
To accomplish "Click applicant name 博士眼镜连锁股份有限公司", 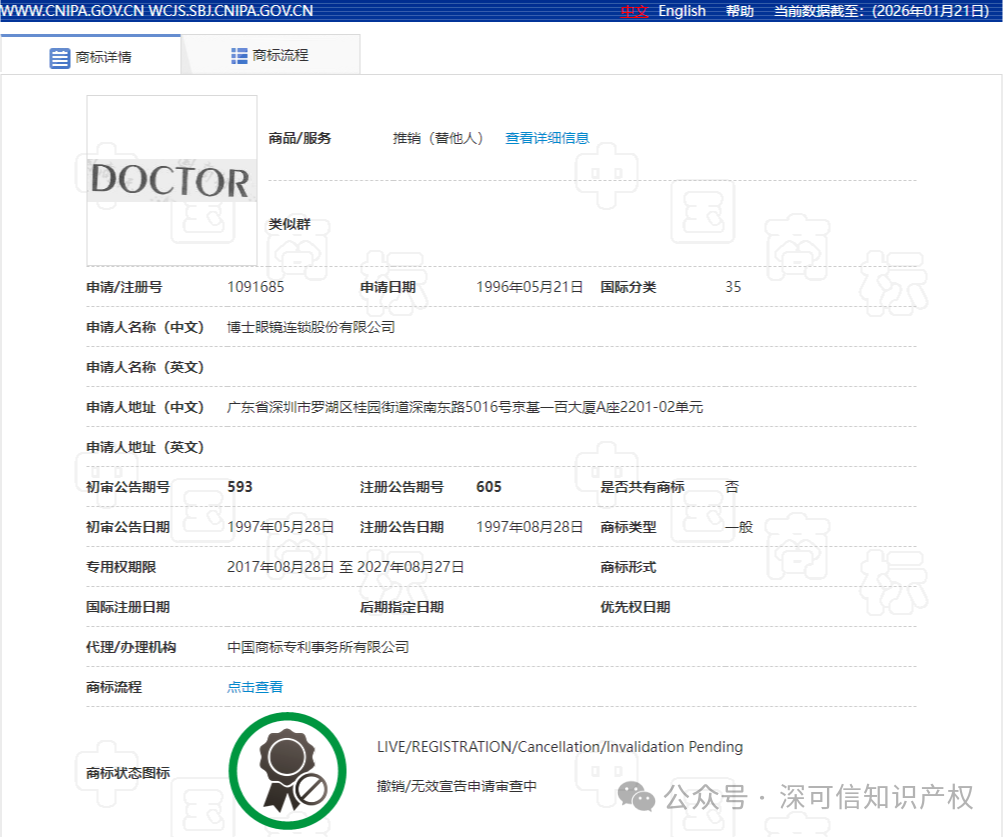I will coord(311,327).
